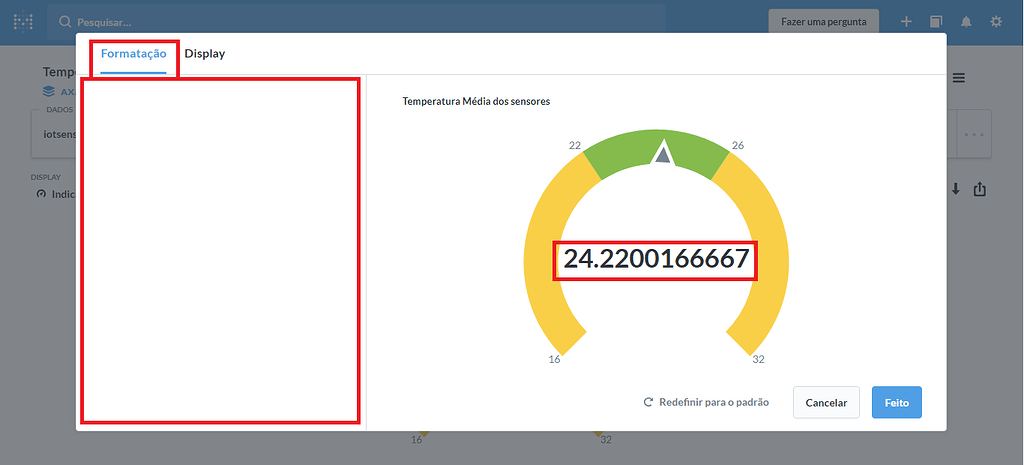This screenshot has height=465, width=1024.
Task: Click the gauge needle pointer
Action: (x=661, y=153)
